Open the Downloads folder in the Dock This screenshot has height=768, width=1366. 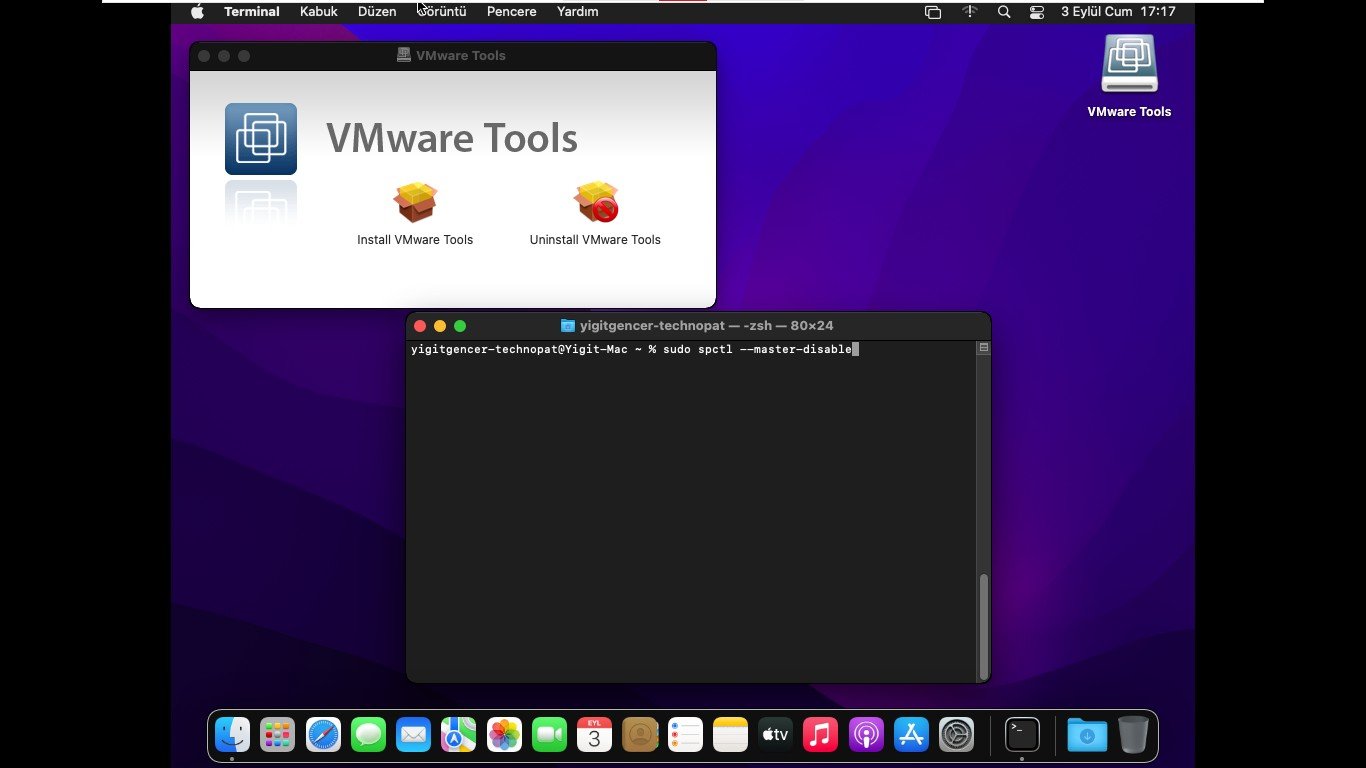coord(1087,735)
